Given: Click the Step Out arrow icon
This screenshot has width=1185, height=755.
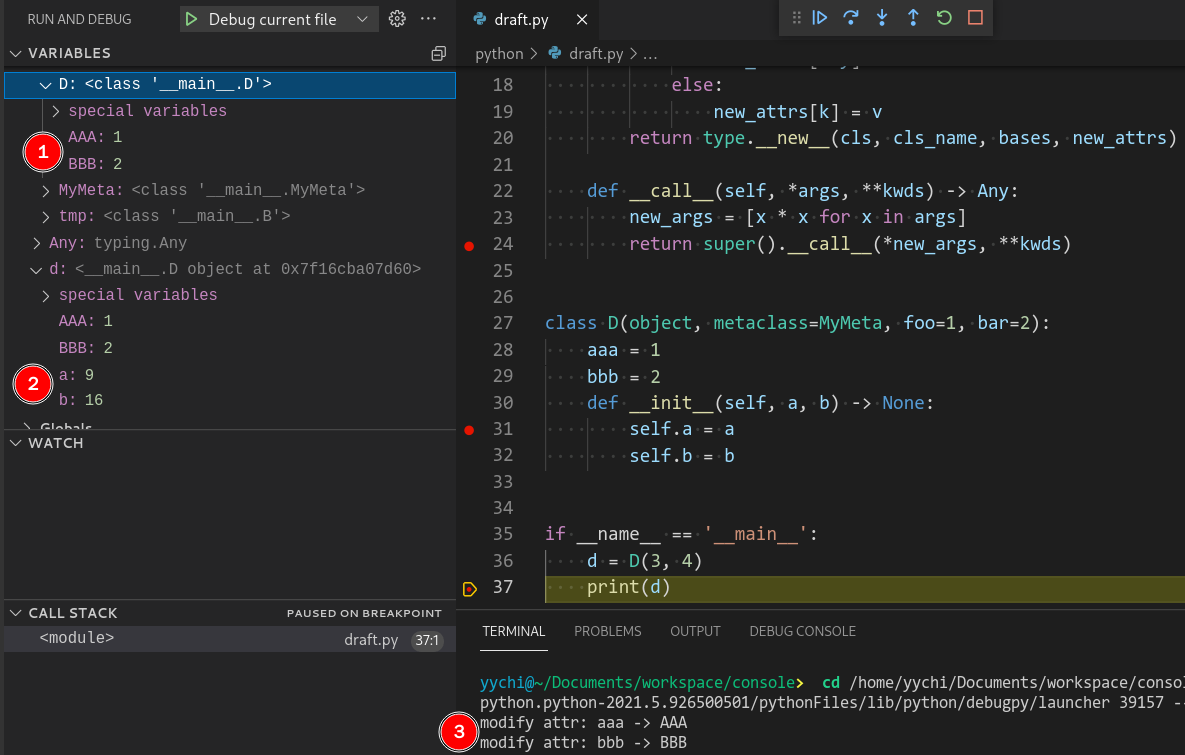Looking at the screenshot, I should click(x=913, y=18).
